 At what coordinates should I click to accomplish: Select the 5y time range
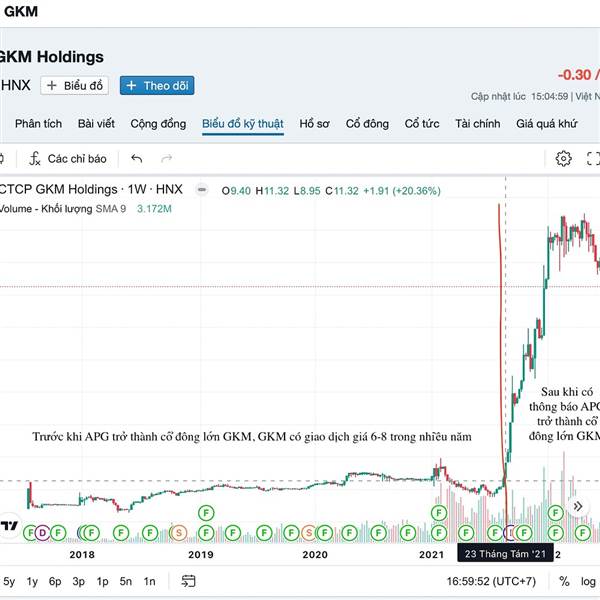click(8, 581)
